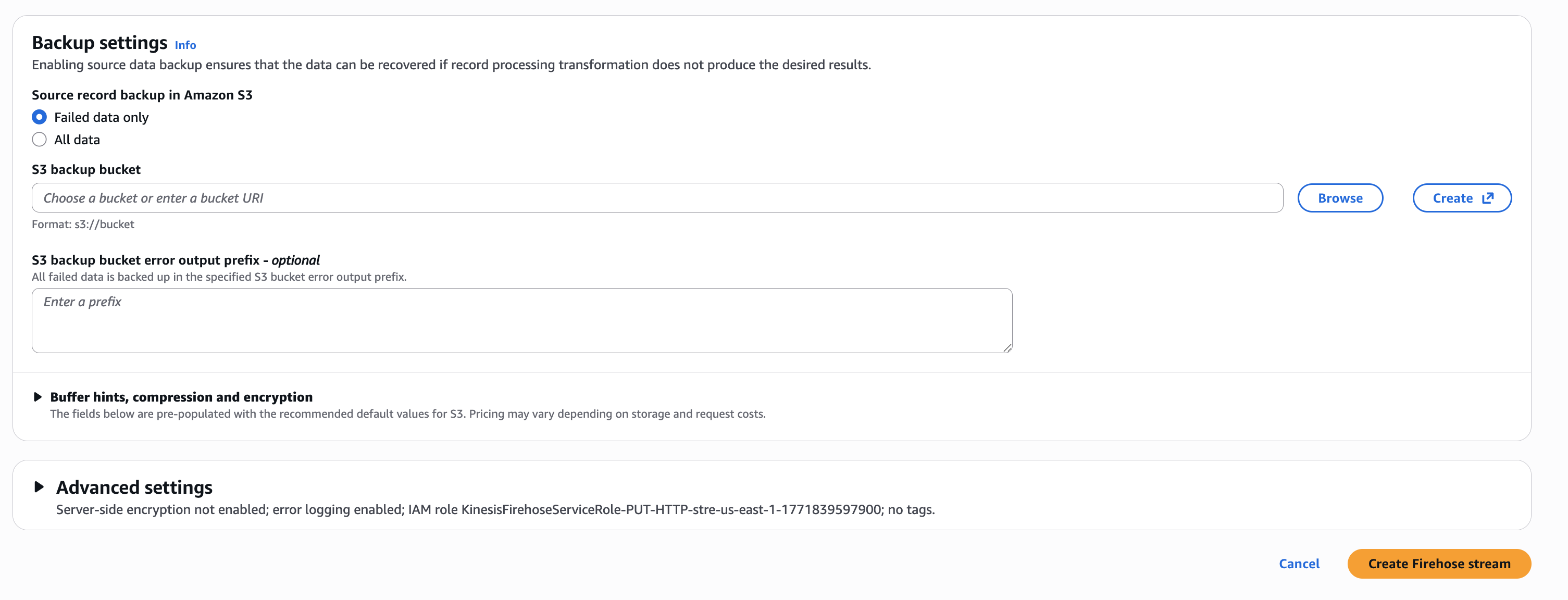Click disclosure triangle beside Advanced settings
Viewport: 1568px width, 600px height.
39,487
